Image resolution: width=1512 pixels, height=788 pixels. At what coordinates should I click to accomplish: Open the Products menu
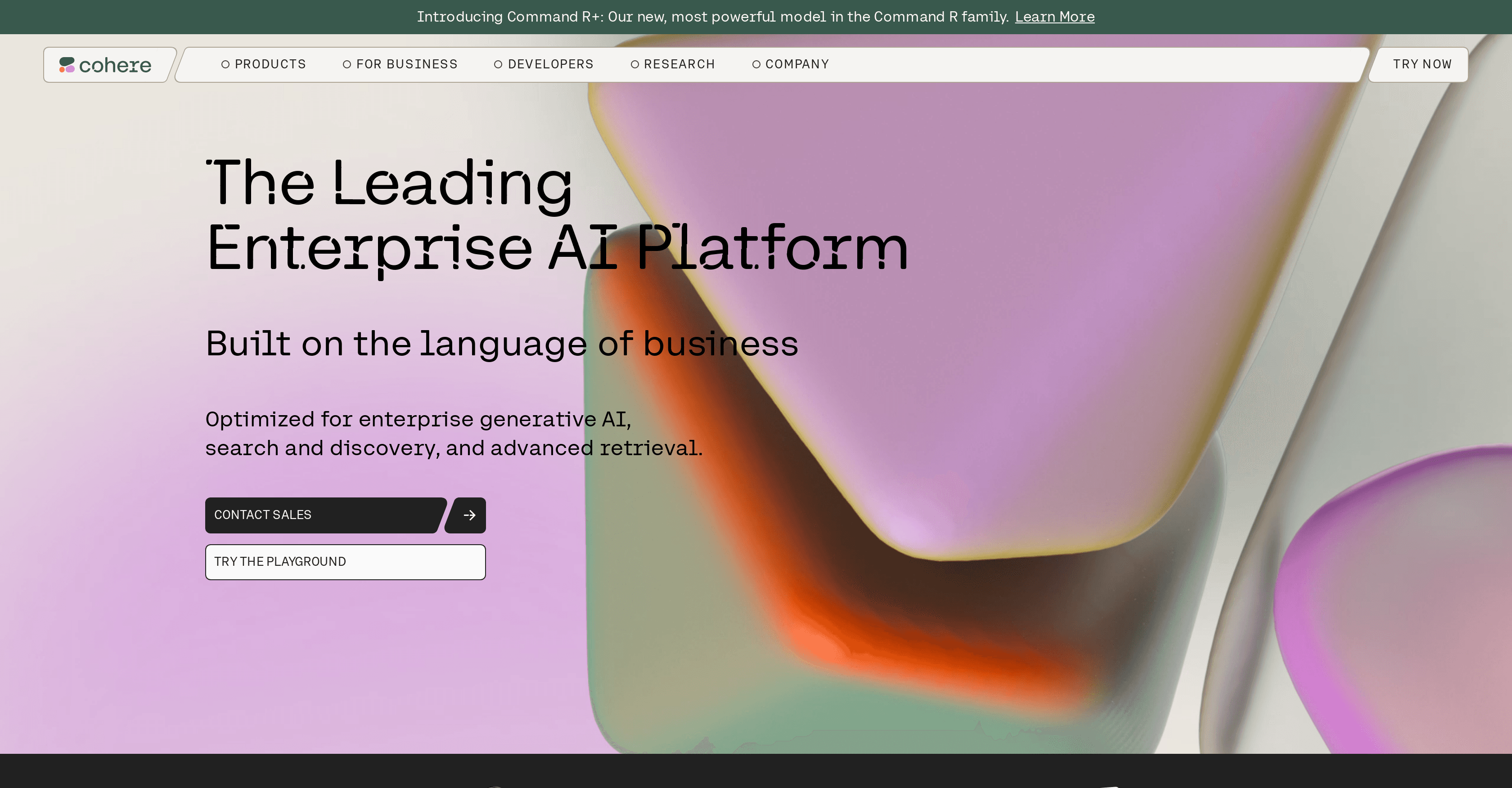(270, 64)
